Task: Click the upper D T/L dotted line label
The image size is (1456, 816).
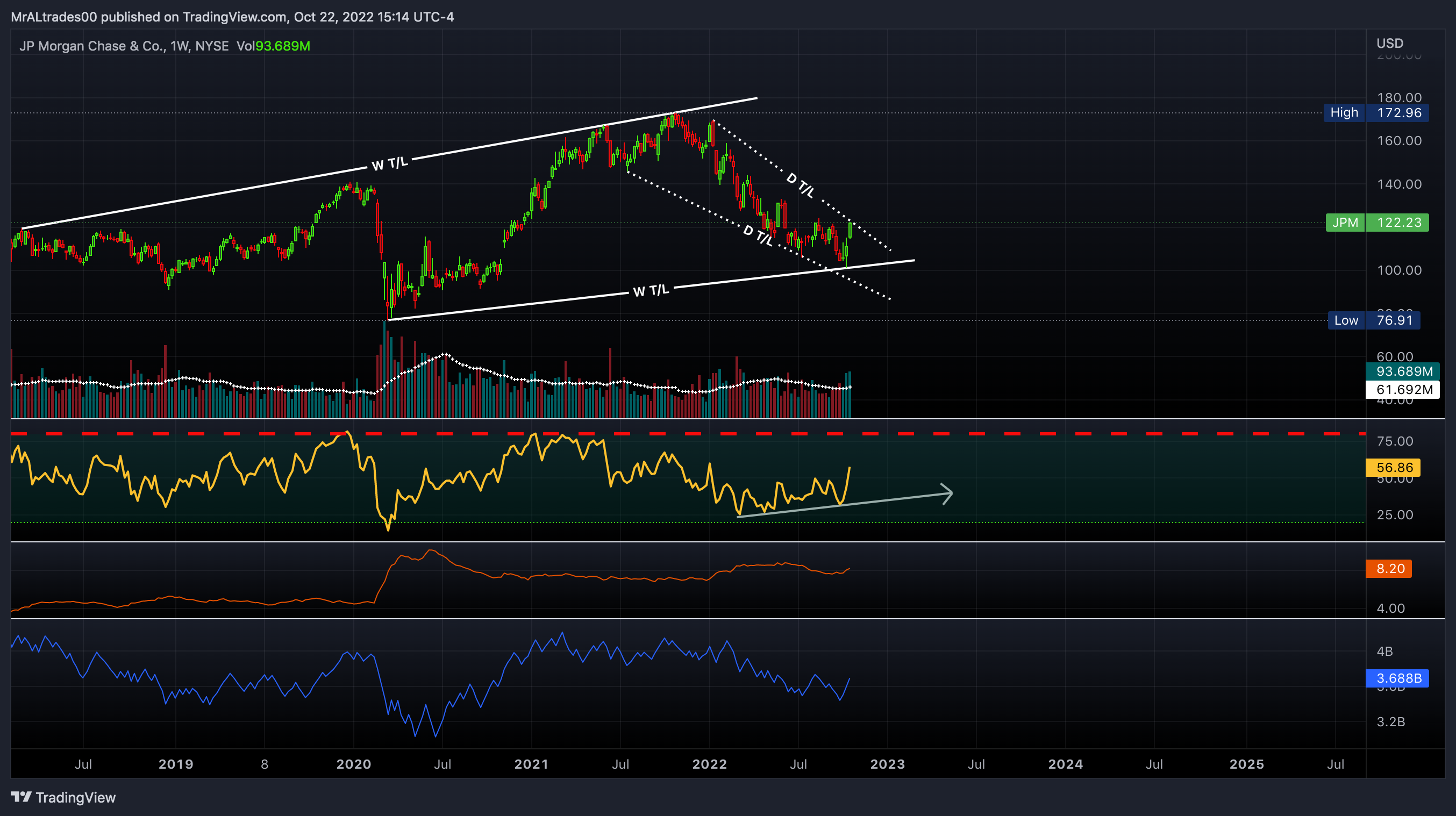Action: click(801, 185)
